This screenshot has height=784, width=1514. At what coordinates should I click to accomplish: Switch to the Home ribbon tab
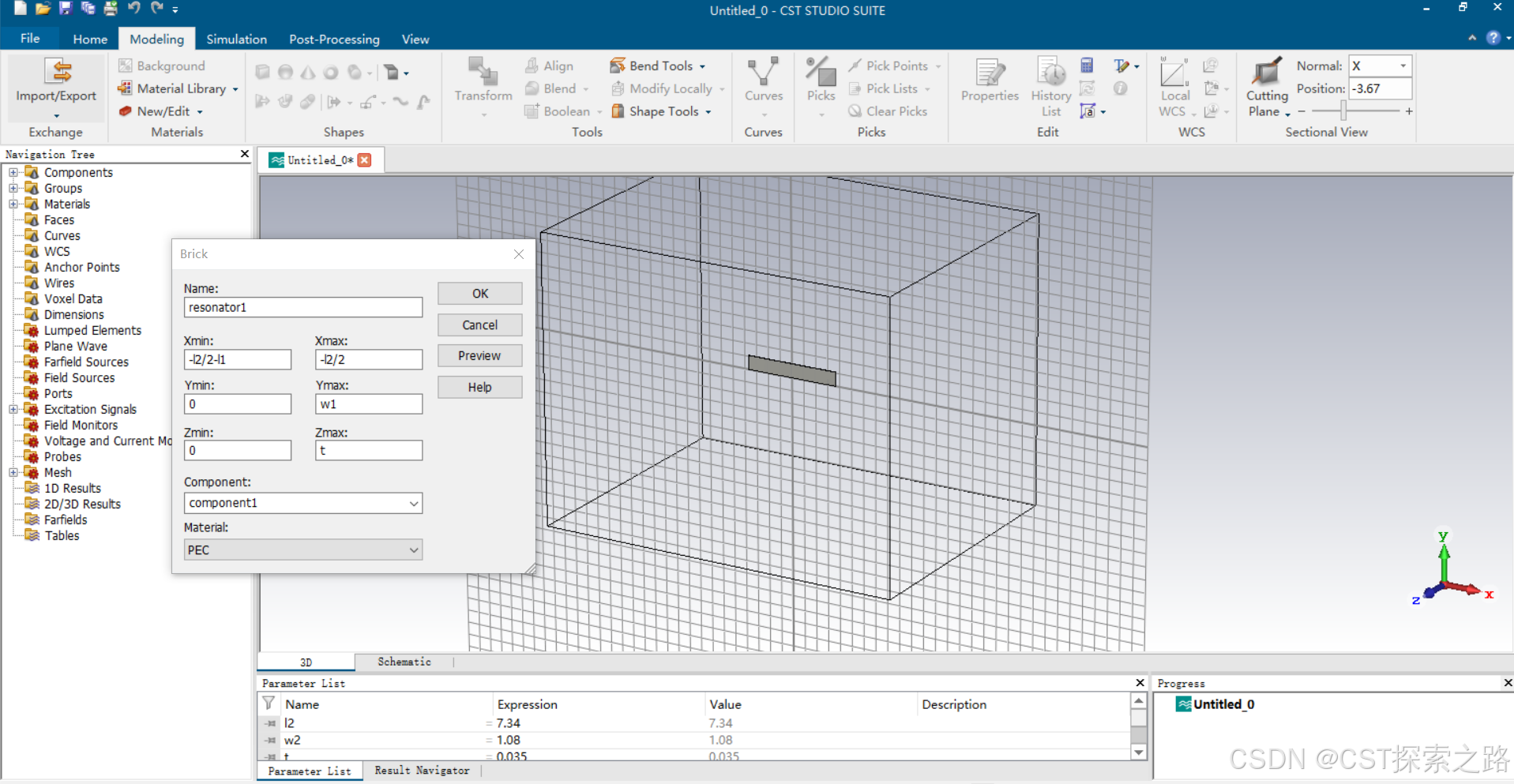pos(90,39)
